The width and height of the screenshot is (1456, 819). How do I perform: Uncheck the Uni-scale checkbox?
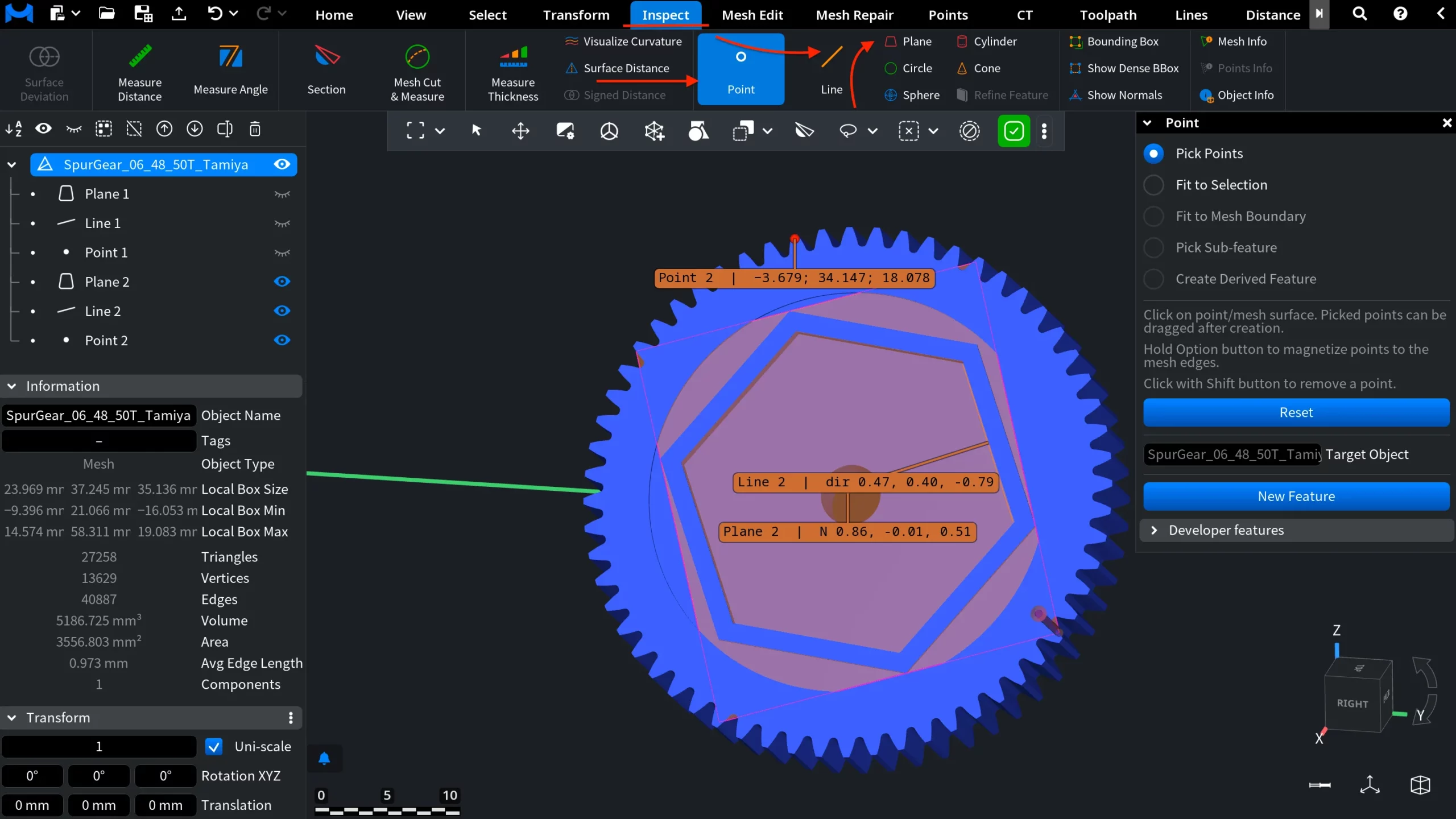pos(213,746)
